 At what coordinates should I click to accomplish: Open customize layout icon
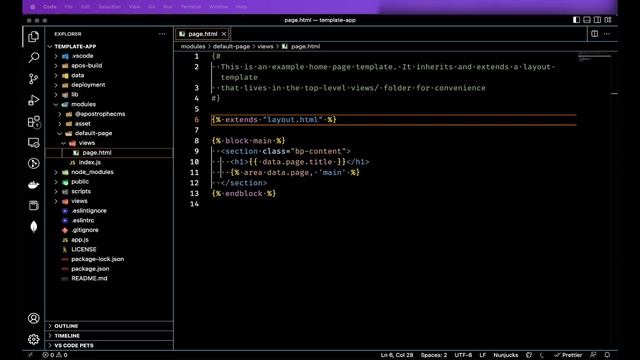click(608, 20)
